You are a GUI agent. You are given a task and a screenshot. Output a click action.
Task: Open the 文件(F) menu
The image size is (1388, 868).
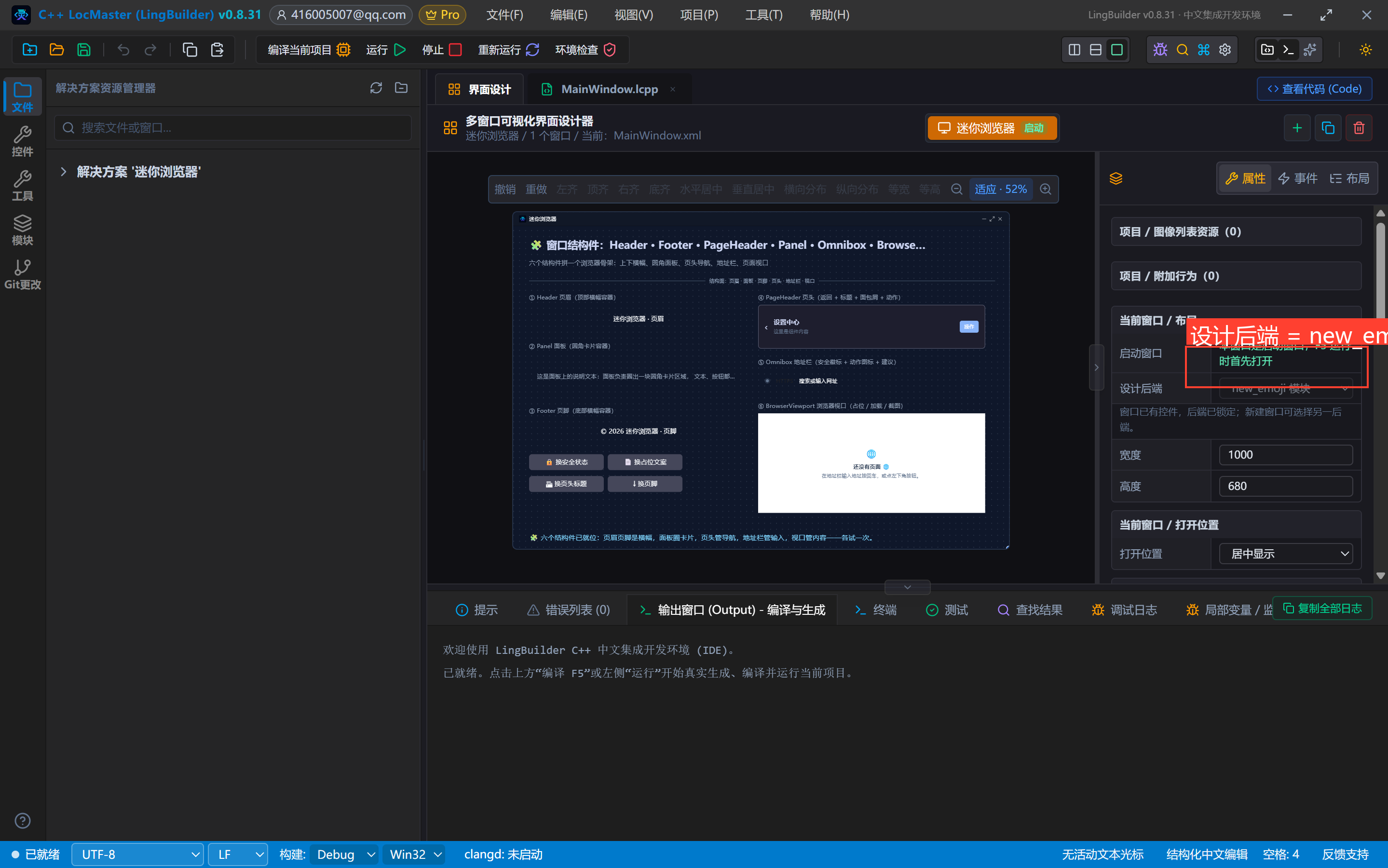pyautogui.click(x=504, y=15)
